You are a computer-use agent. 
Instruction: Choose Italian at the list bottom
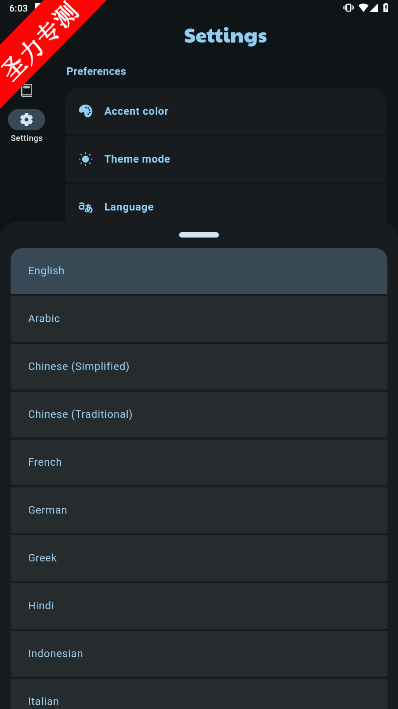click(199, 694)
